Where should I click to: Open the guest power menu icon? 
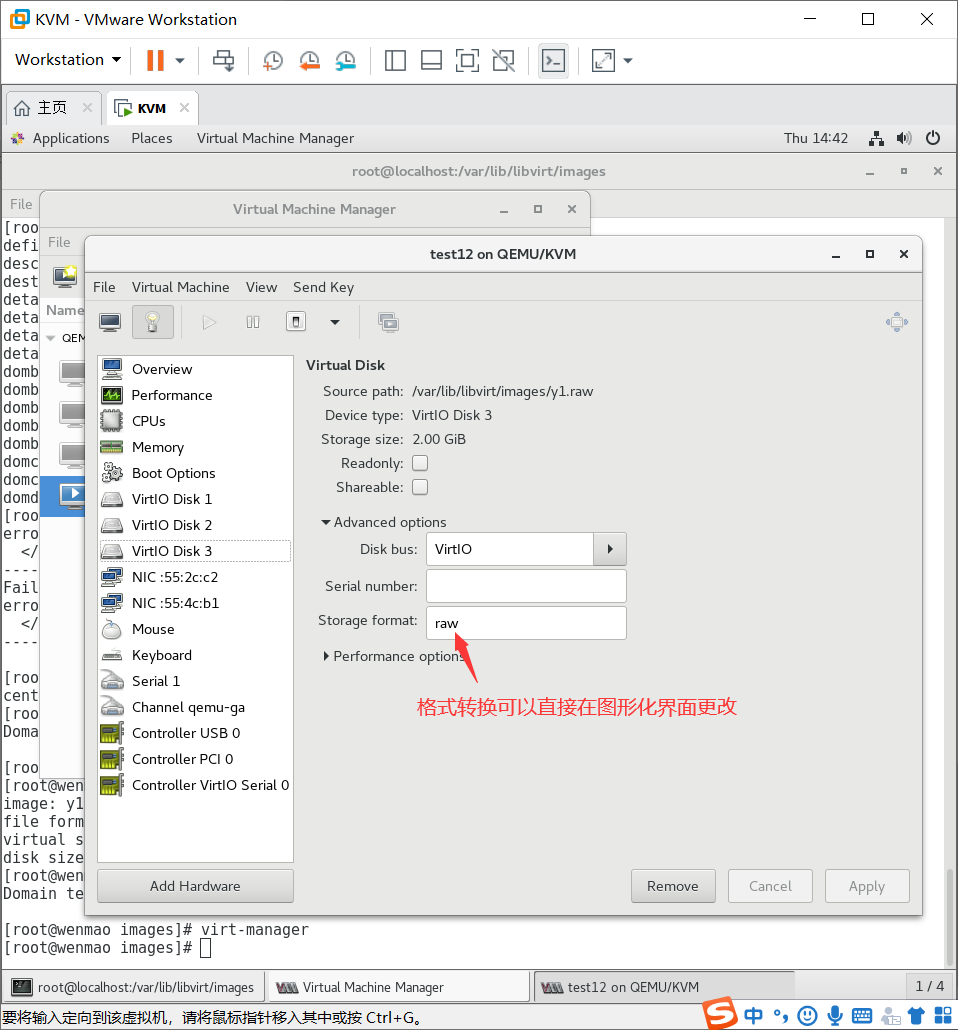click(x=933, y=138)
